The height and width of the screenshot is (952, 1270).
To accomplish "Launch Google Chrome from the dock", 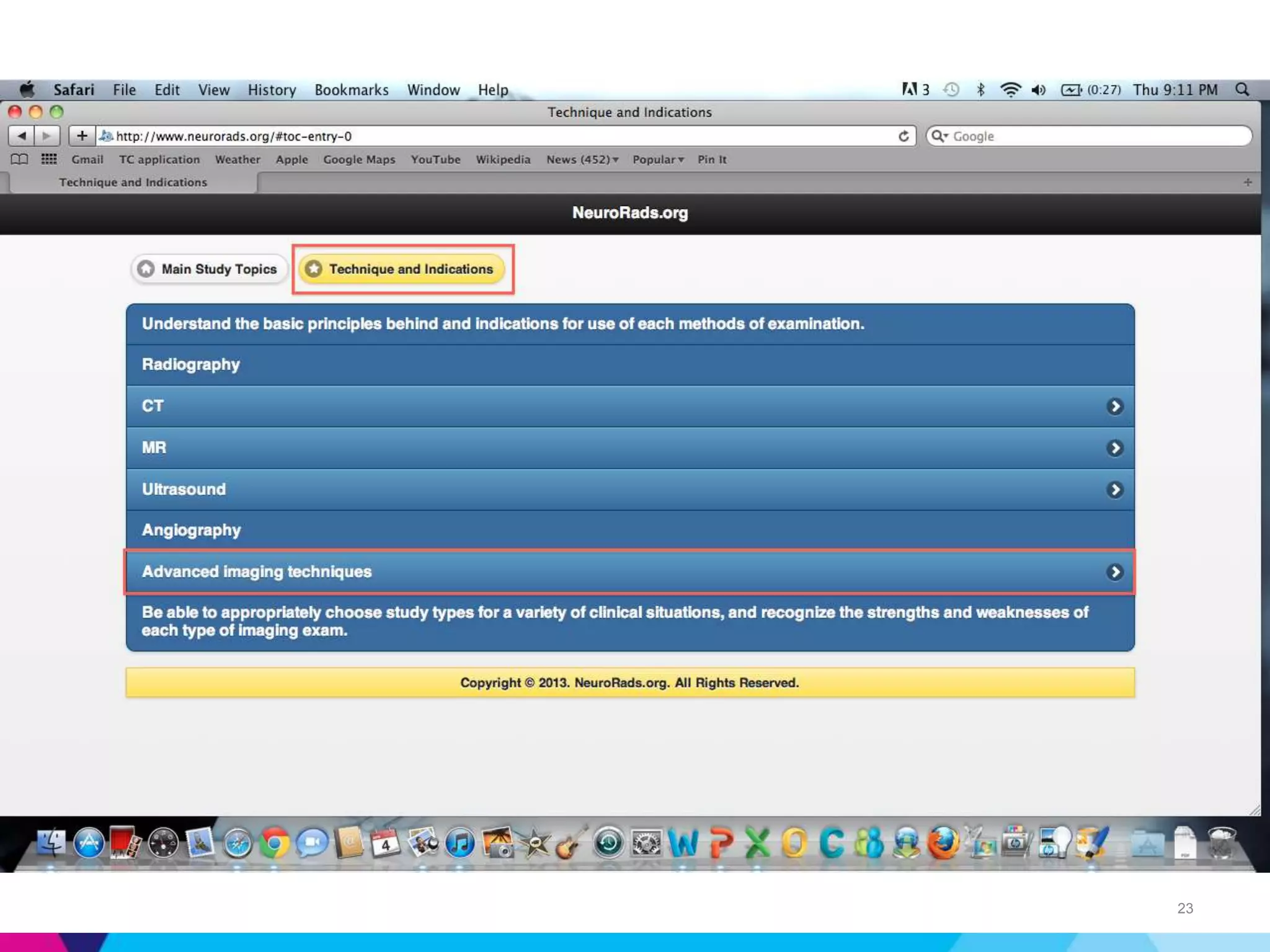I will (x=274, y=844).
